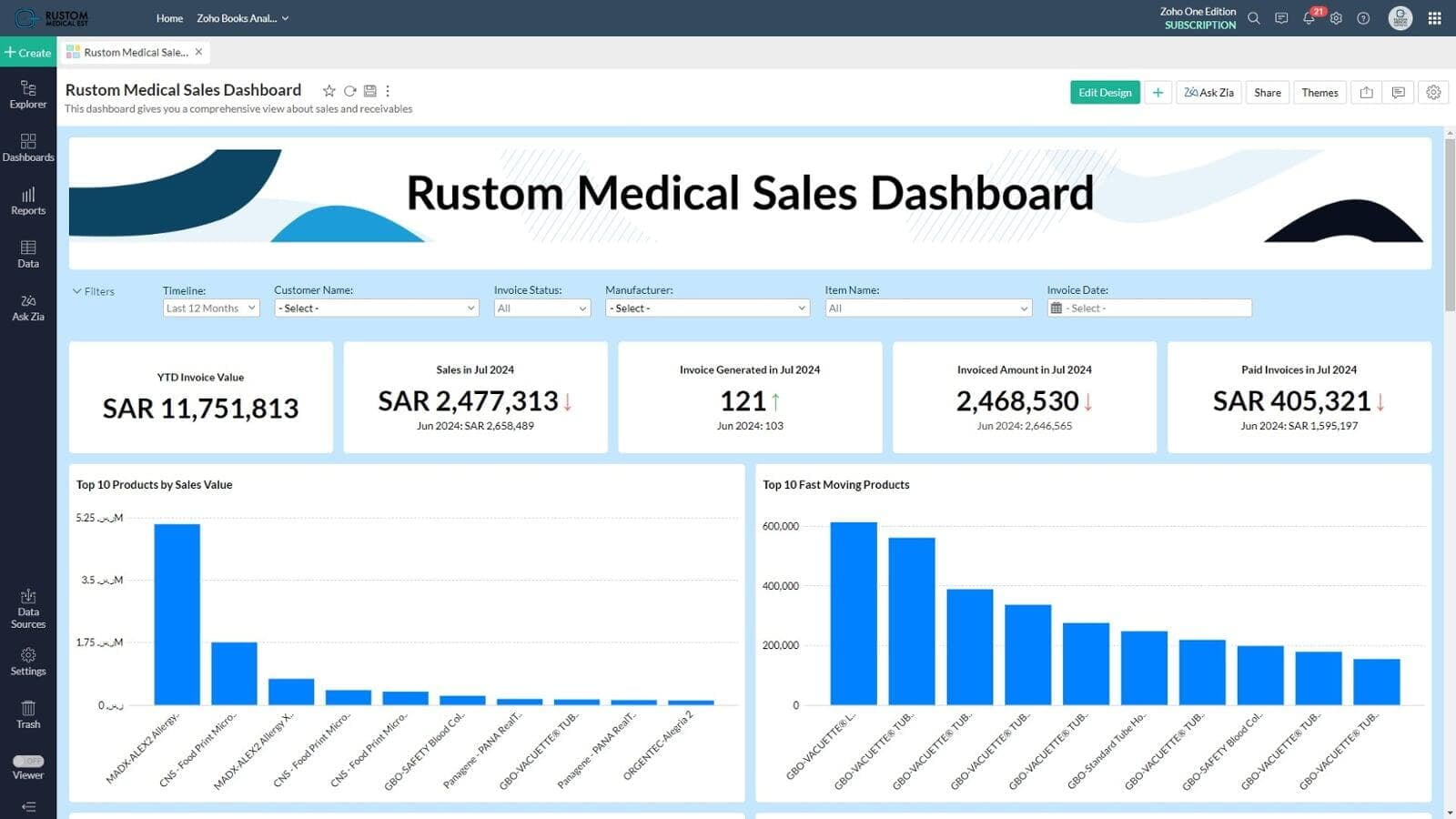Open the Customer Name select dropdown
The width and height of the screenshot is (1456, 819).
[x=377, y=308]
